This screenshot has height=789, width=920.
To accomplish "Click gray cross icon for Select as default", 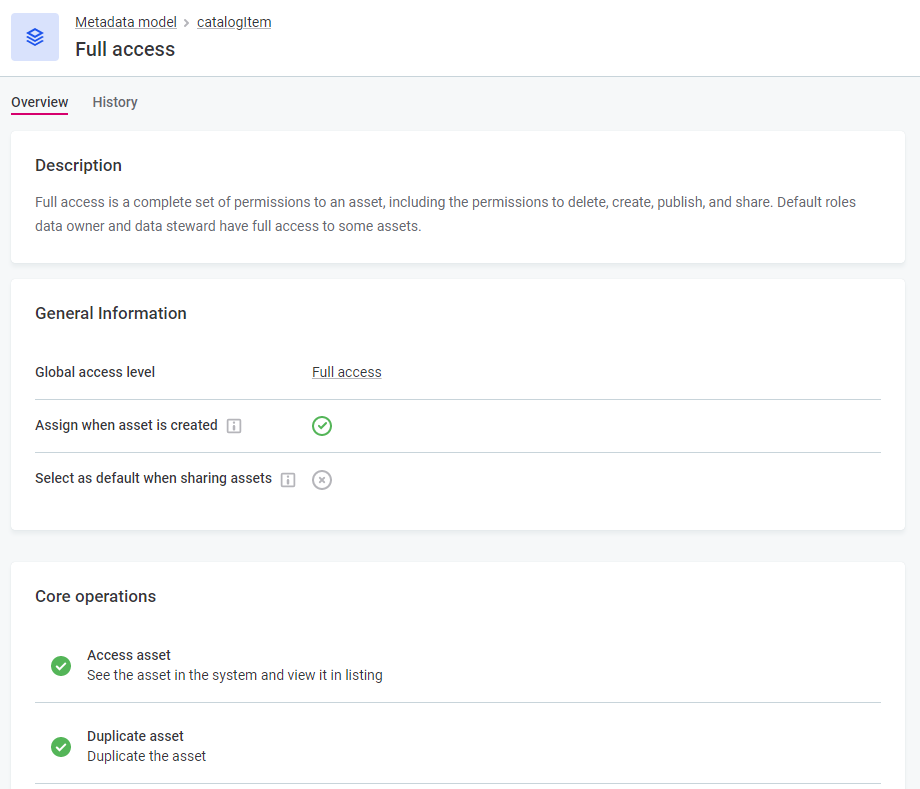I will 322,480.
